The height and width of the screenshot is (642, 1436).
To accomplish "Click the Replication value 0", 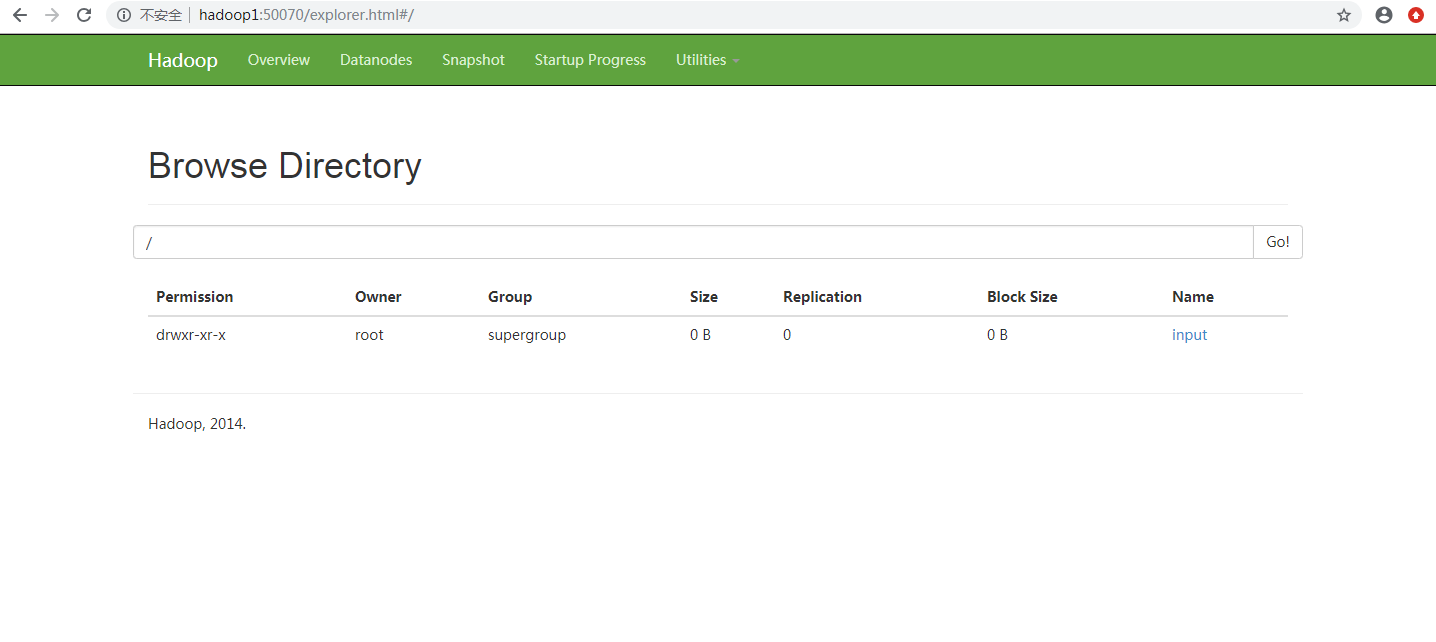I will (787, 335).
